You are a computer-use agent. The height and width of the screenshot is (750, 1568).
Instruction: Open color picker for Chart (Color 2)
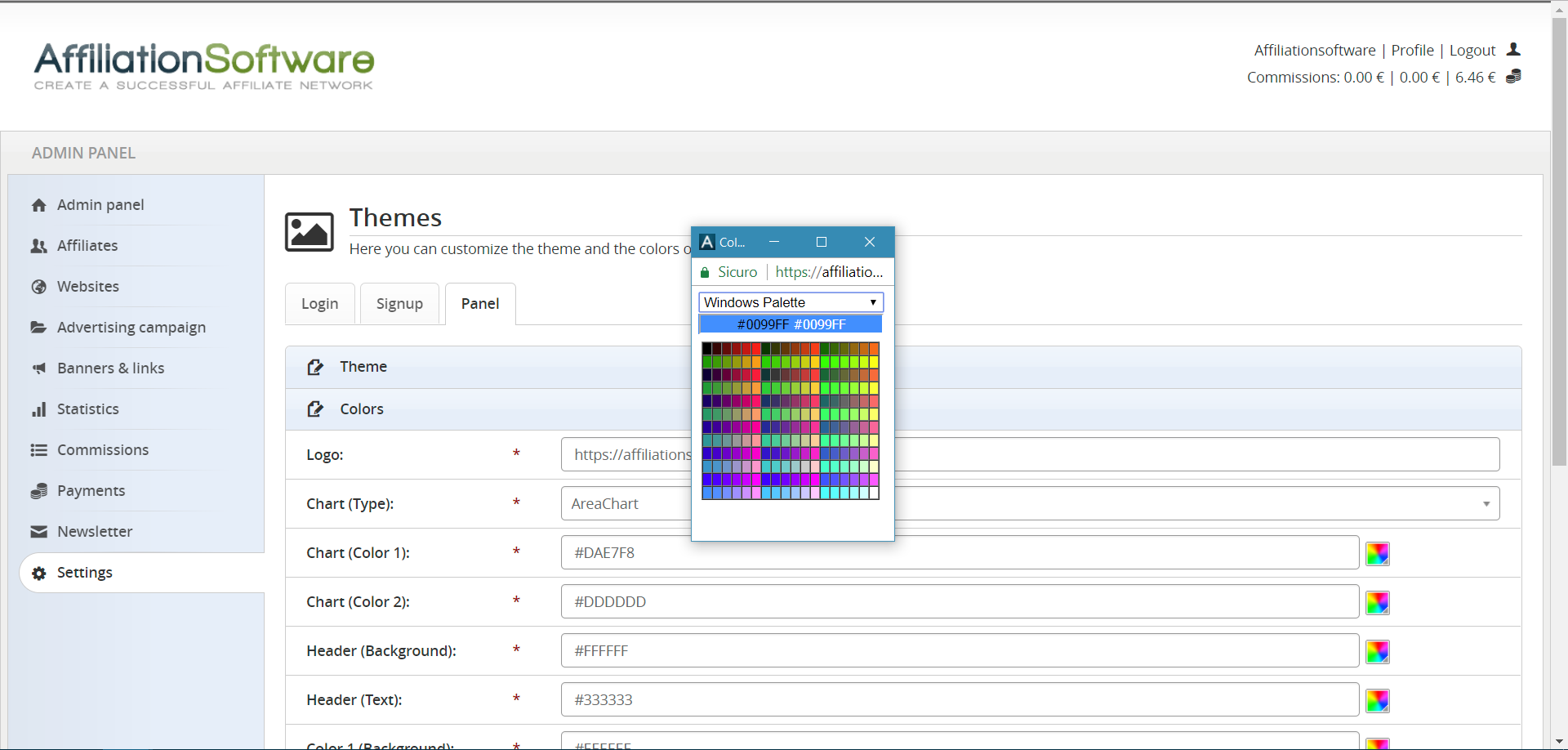pos(1378,603)
